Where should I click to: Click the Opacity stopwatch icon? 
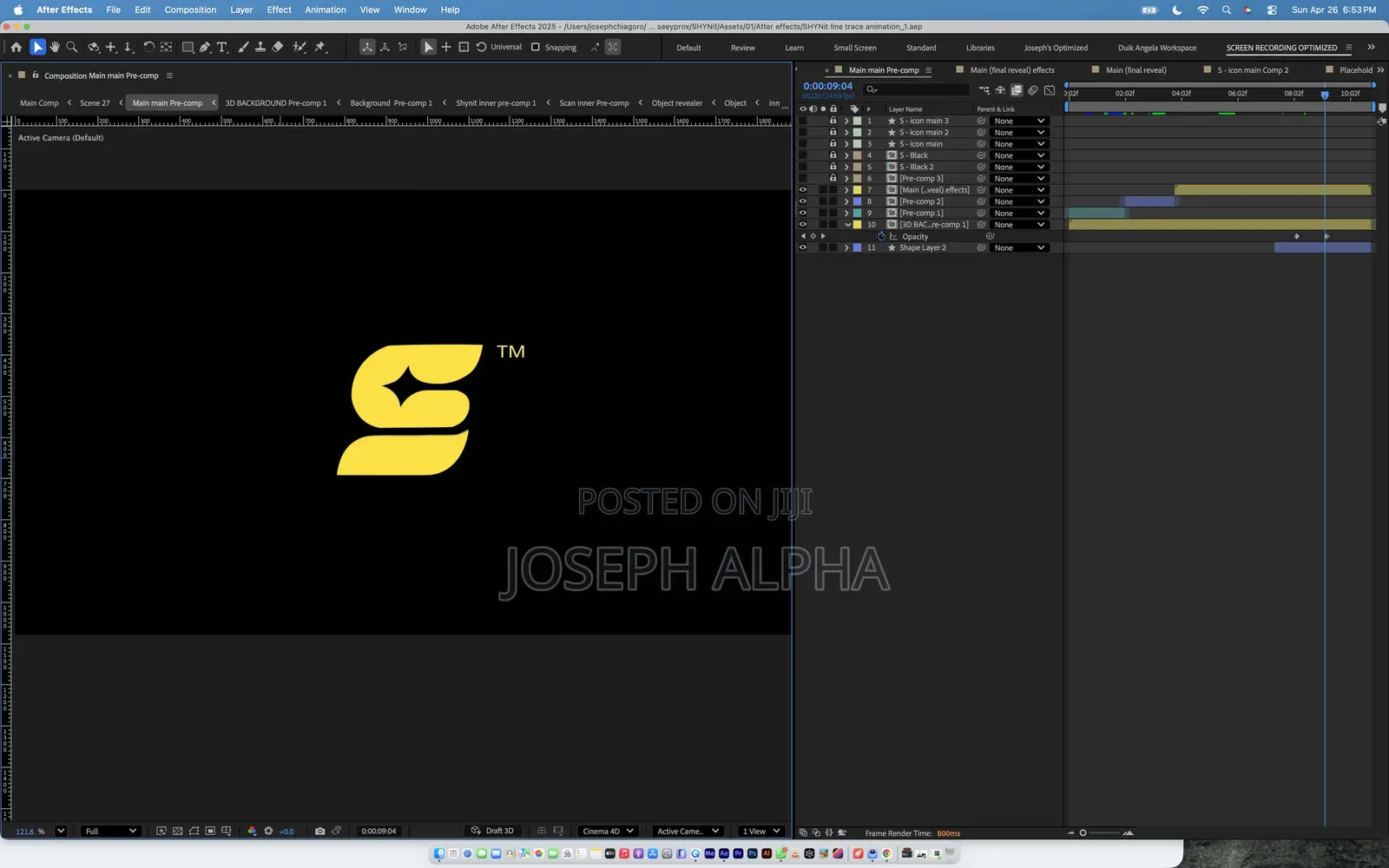coord(881,236)
